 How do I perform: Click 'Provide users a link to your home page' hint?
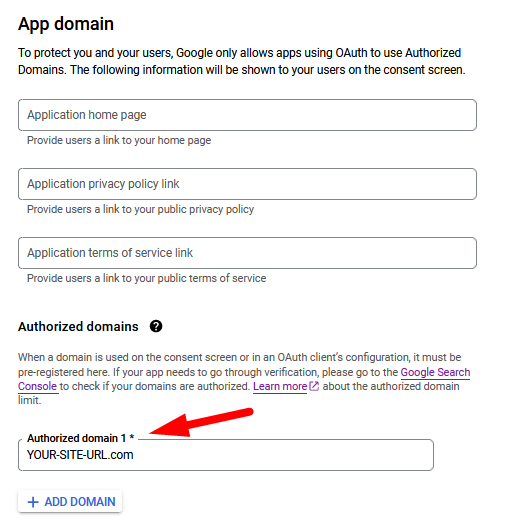tap(119, 140)
